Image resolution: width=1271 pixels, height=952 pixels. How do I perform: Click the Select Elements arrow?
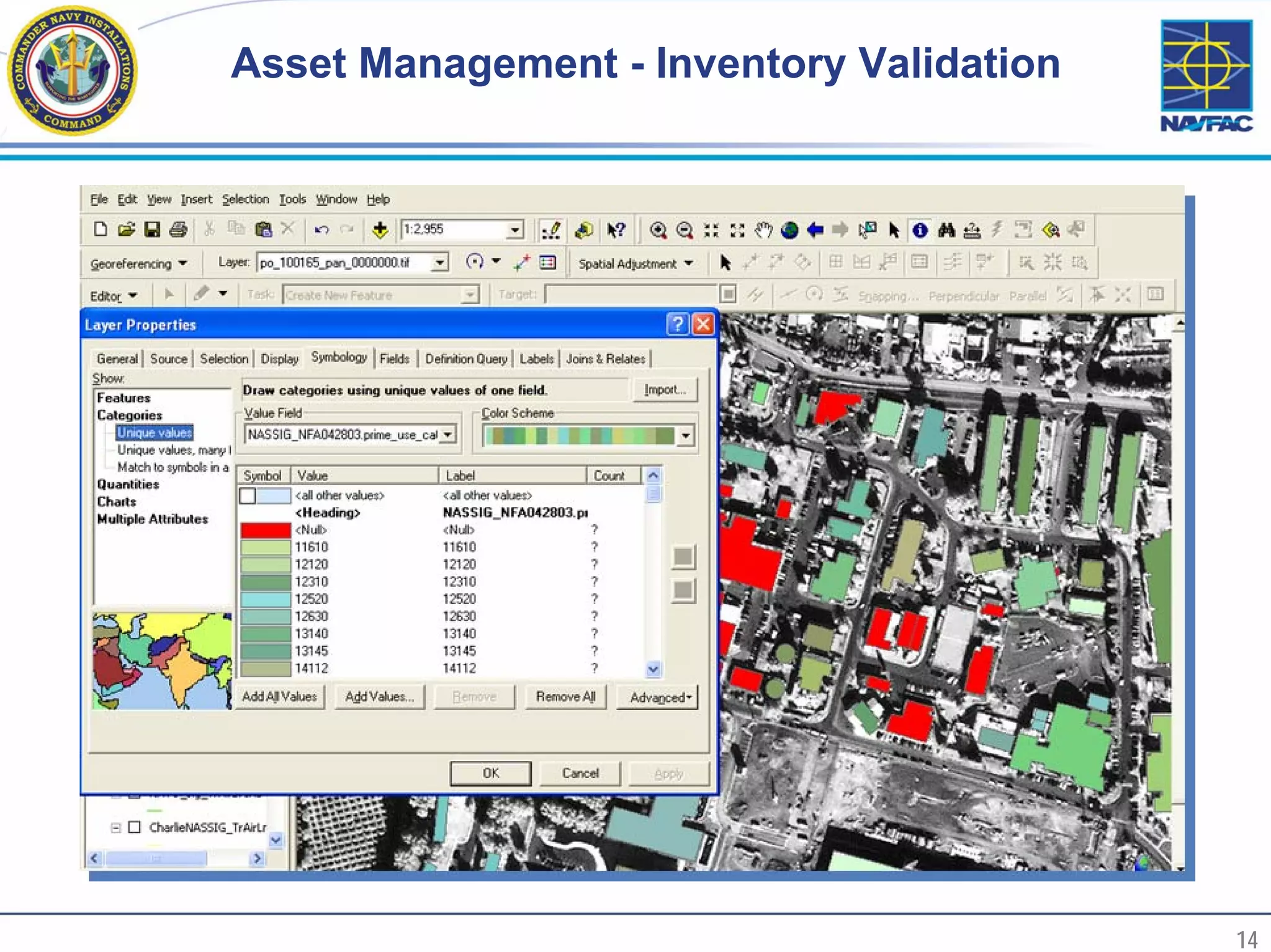click(894, 230)
